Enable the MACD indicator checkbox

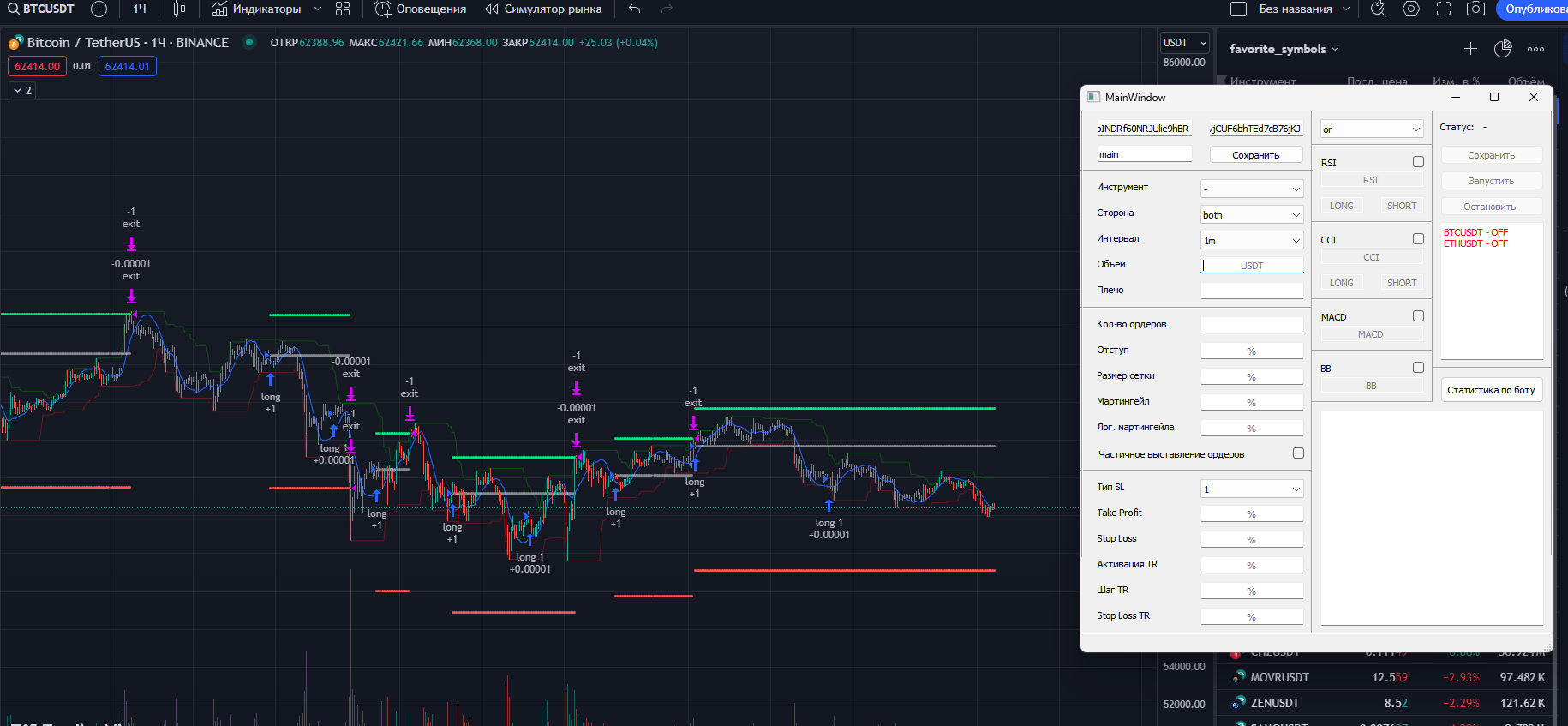tap(1418, 316)
